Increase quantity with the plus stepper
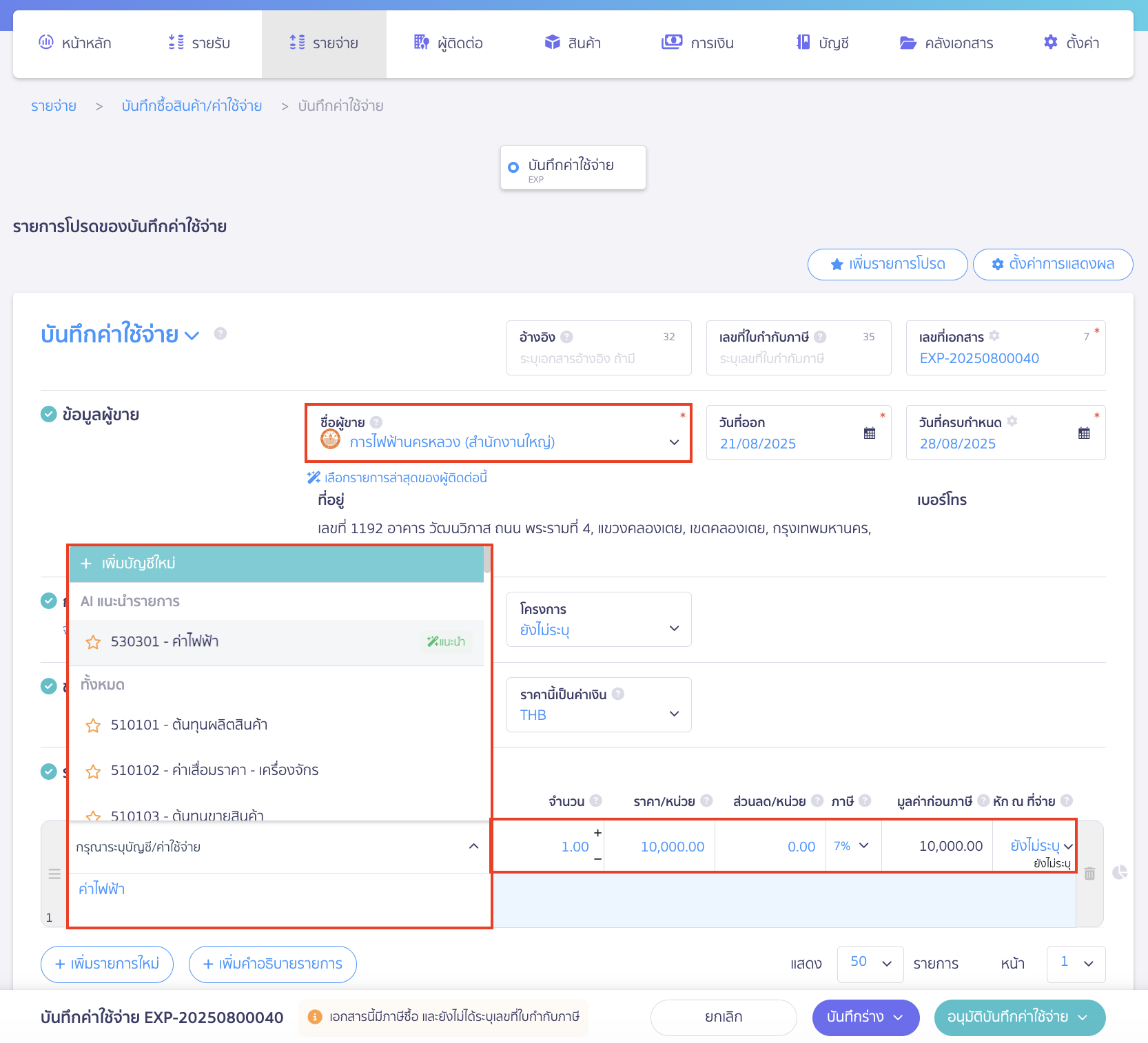This screenshot has width=1148, height=1043. pyautogui.click(x=597, y=833)
